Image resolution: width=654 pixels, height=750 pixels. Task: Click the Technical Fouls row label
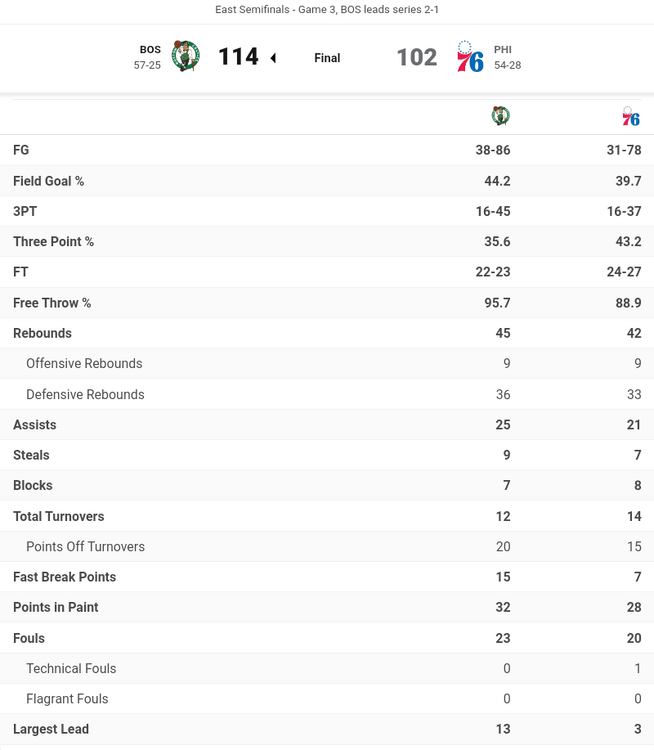pos(71,669)
